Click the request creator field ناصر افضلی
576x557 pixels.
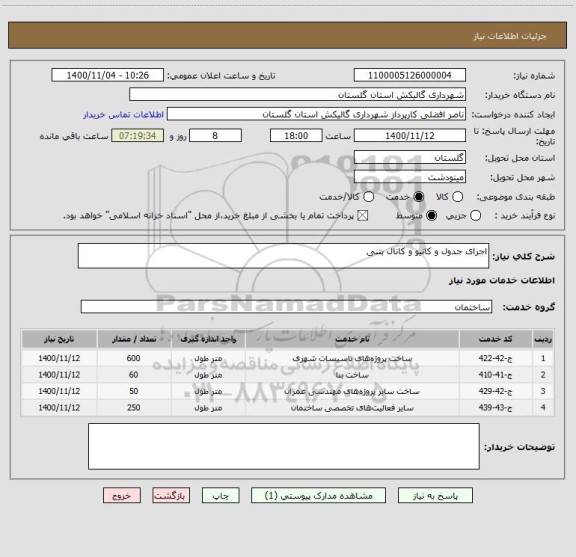(316, 114)
